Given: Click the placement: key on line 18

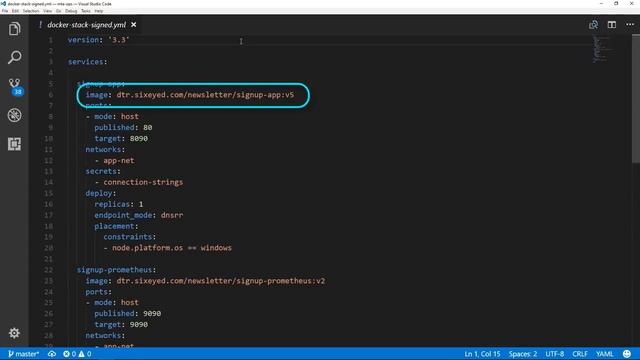Looking at the screenshot, I should pos(116,226).
